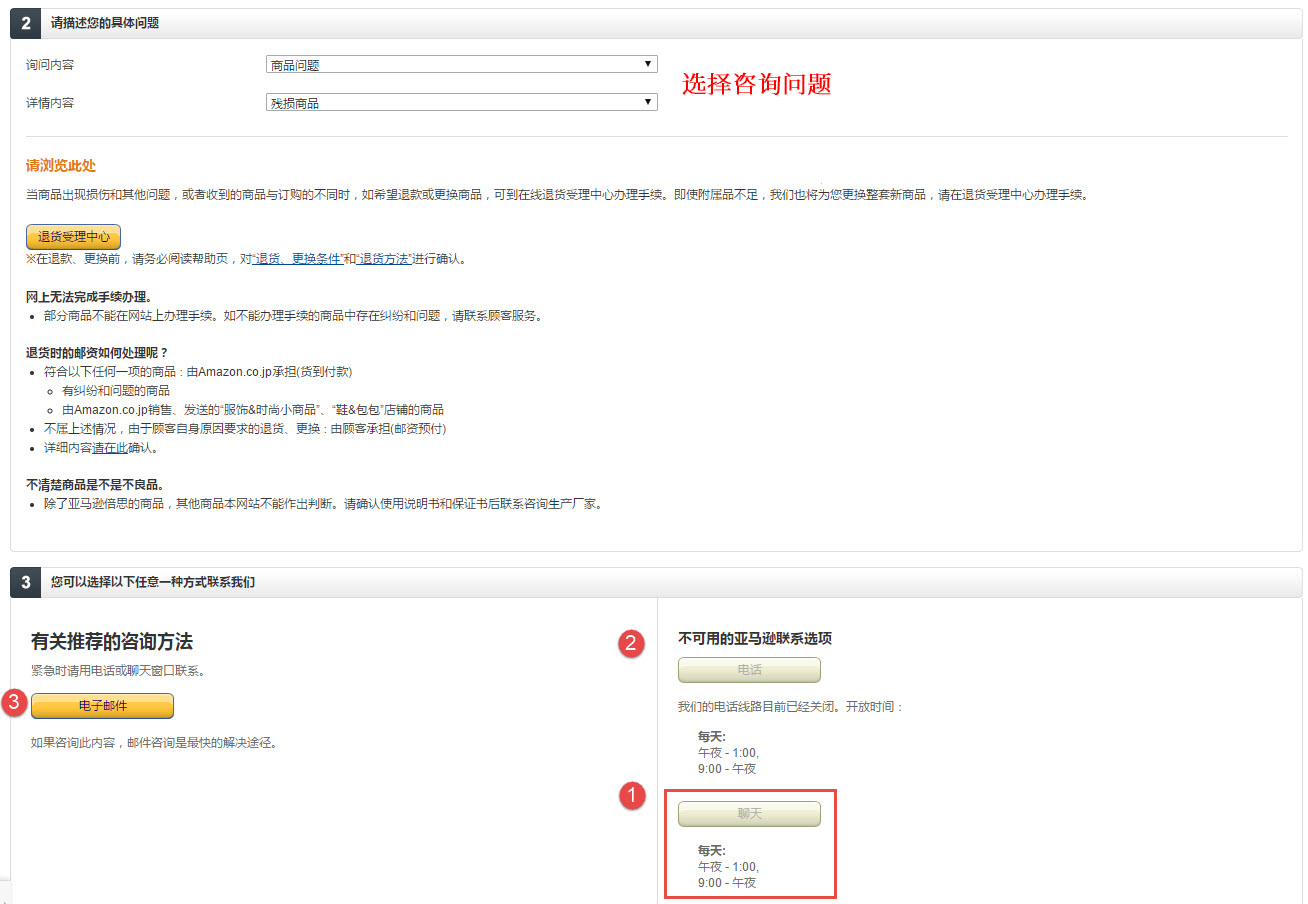Open the 退货、更换条件 help link
Screen dimensions: 1308x904
coord(298,259)
